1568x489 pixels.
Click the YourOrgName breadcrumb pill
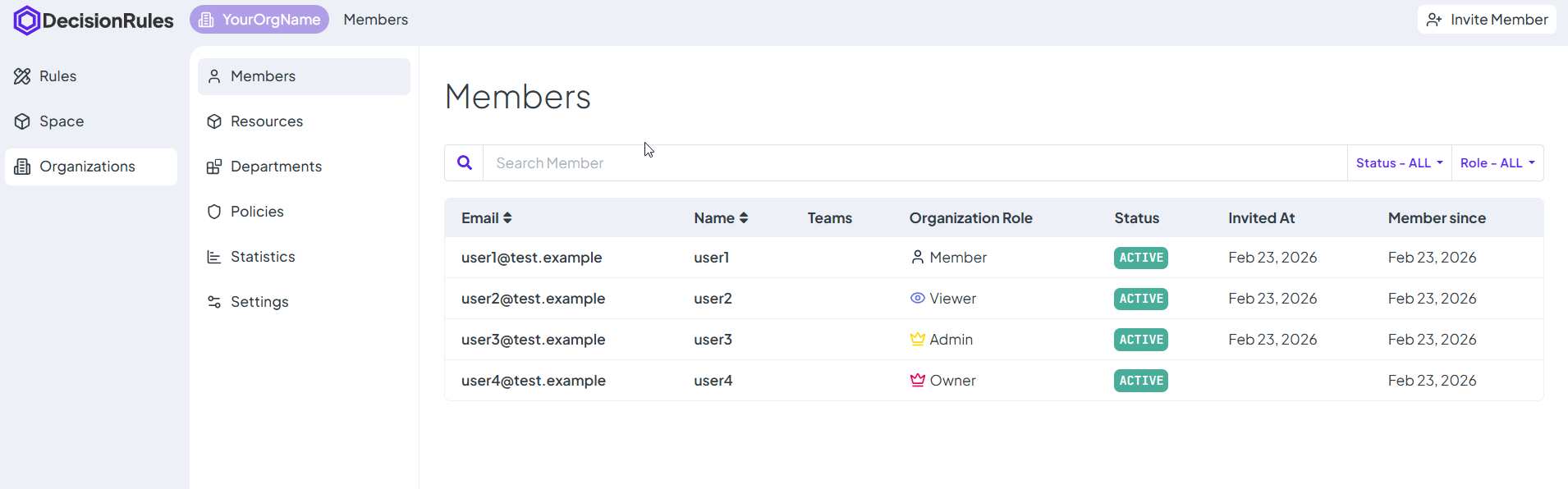point(259,20)
